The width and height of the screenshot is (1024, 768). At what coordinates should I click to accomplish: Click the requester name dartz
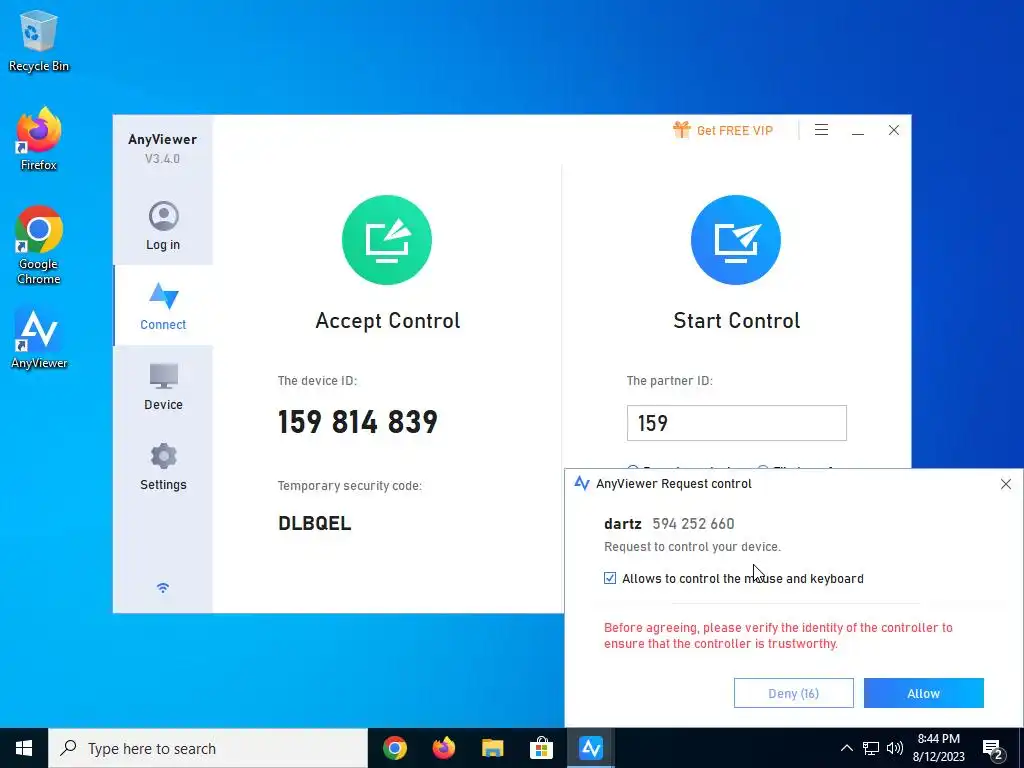pyautogui.click(x=623, y=524)
